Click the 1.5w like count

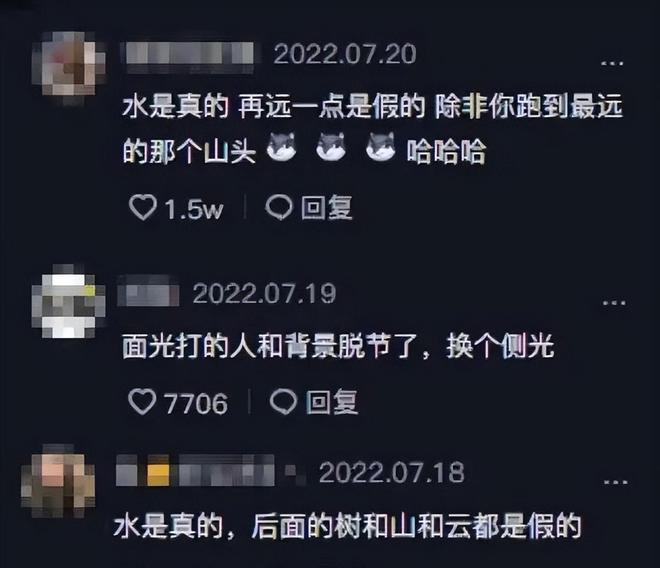[x=194, y=209]
